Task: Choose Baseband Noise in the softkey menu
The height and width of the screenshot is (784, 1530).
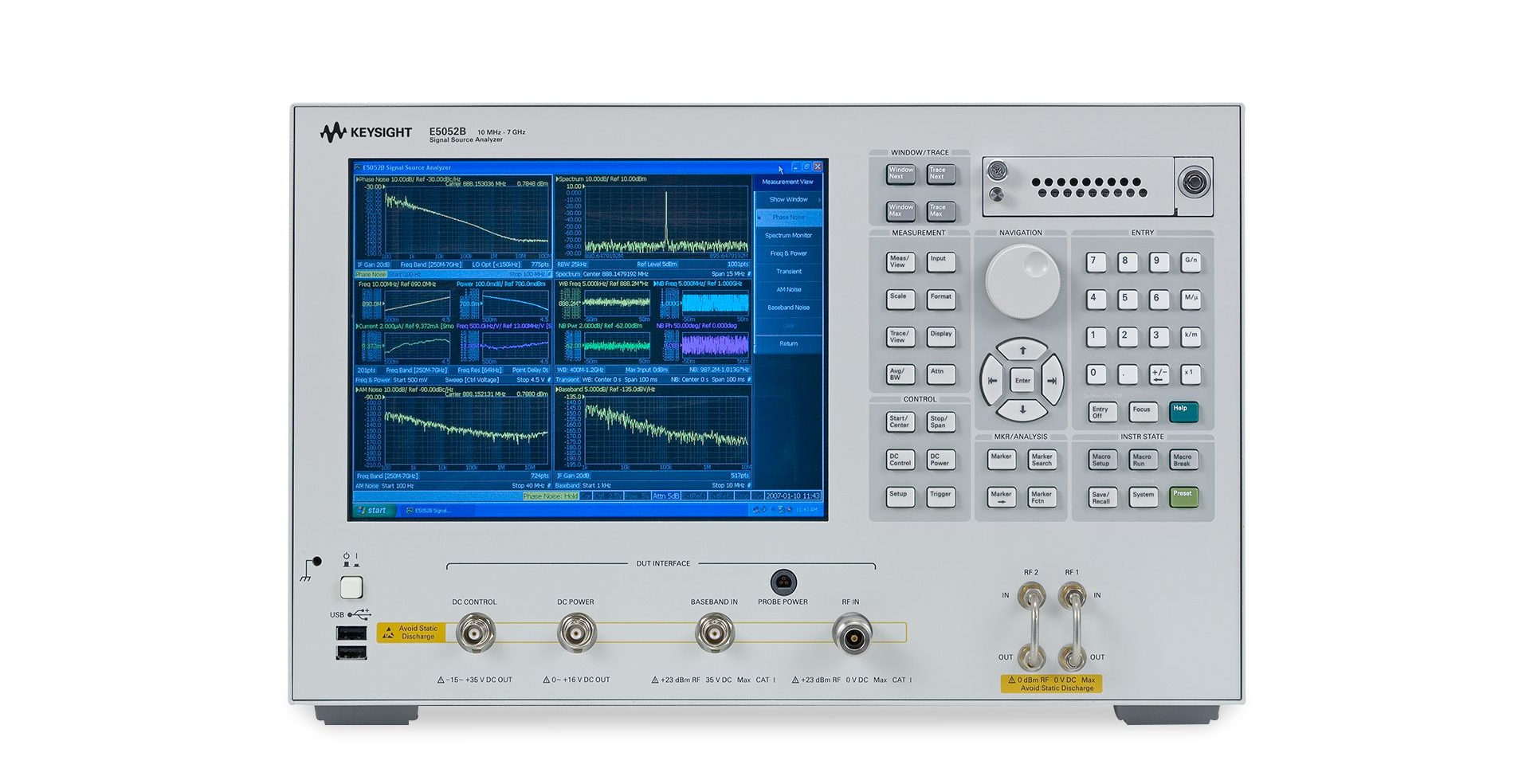Action: tap(788, 308)
